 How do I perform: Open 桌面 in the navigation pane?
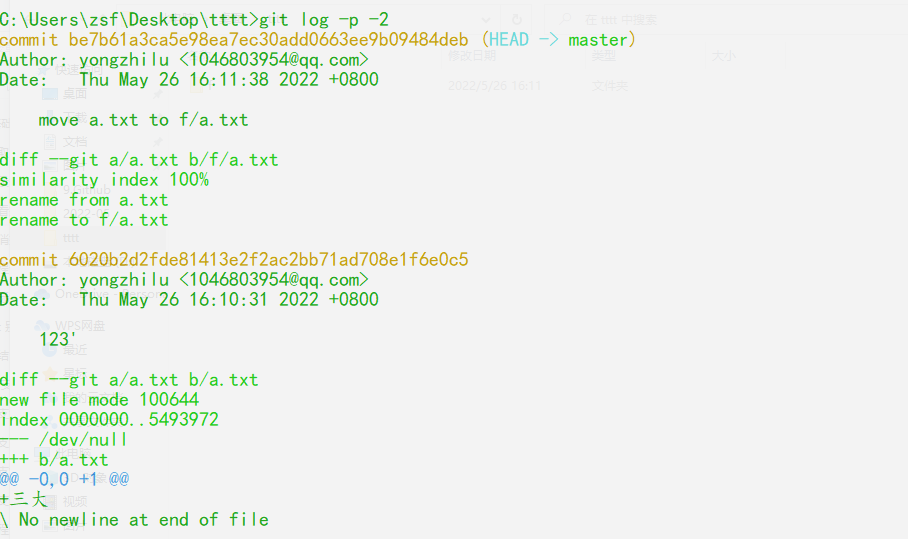pyautogui.click(x=75, y=94)
